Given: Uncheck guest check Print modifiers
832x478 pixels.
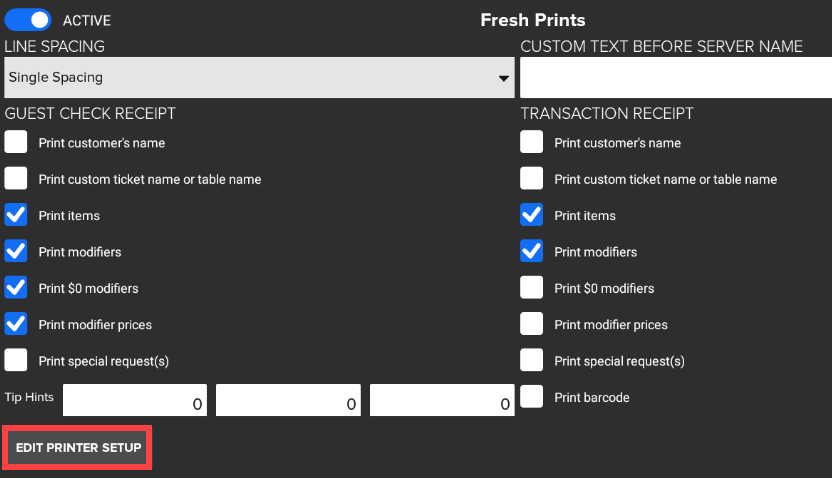Looking at the screenshot, I should [x=16, y=252].
